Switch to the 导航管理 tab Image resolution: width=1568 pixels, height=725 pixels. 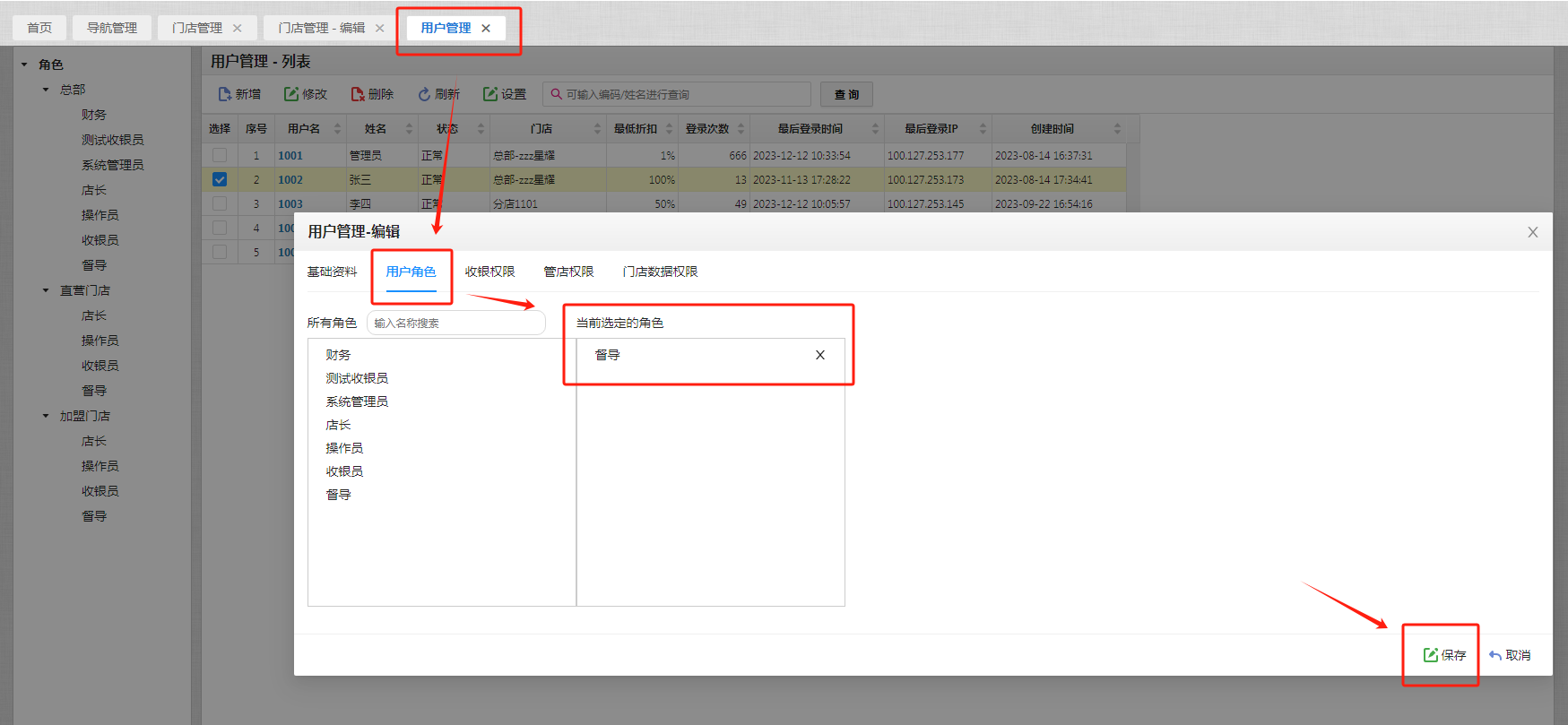pyautogui.click(x=112, y=28)
